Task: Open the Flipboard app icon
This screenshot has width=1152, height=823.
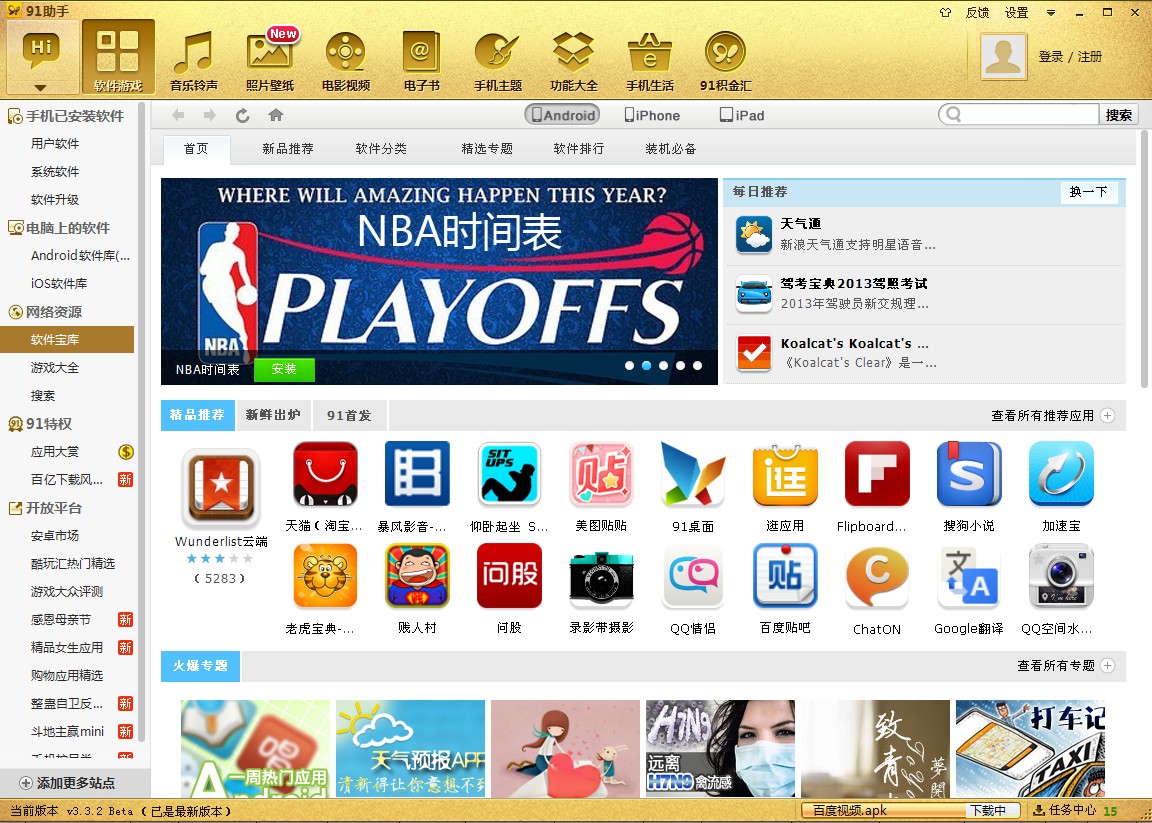Action: (x=877, y=474)
